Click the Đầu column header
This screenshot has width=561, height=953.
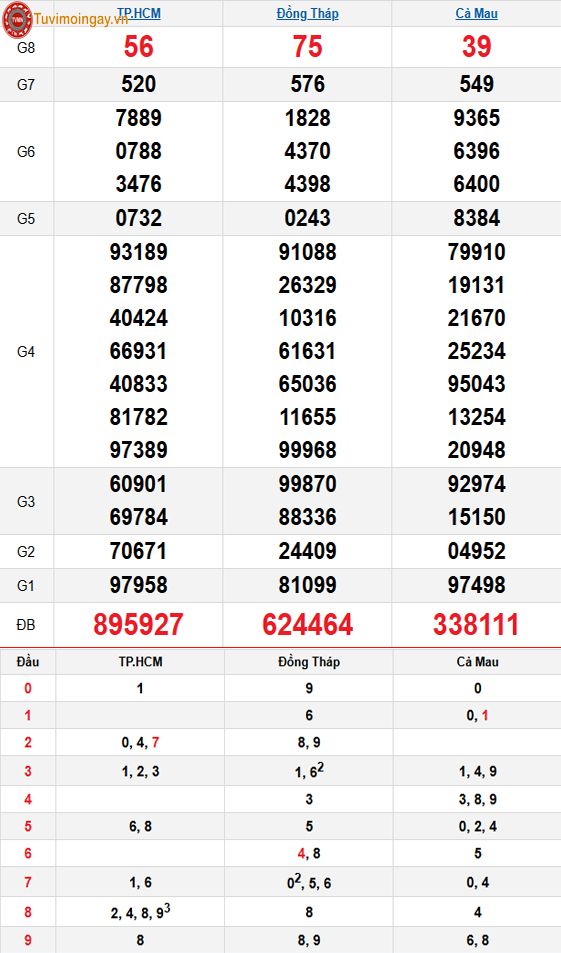tap(28, 662)
